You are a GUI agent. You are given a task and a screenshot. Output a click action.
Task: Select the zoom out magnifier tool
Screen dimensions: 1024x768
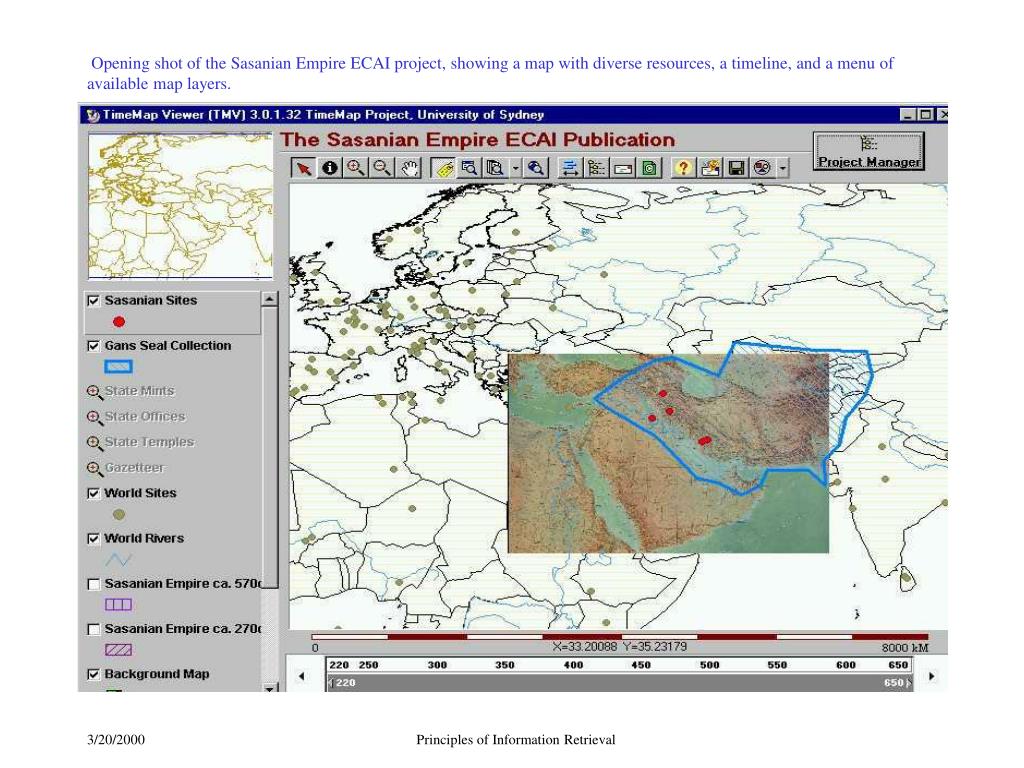click(382, 168)
